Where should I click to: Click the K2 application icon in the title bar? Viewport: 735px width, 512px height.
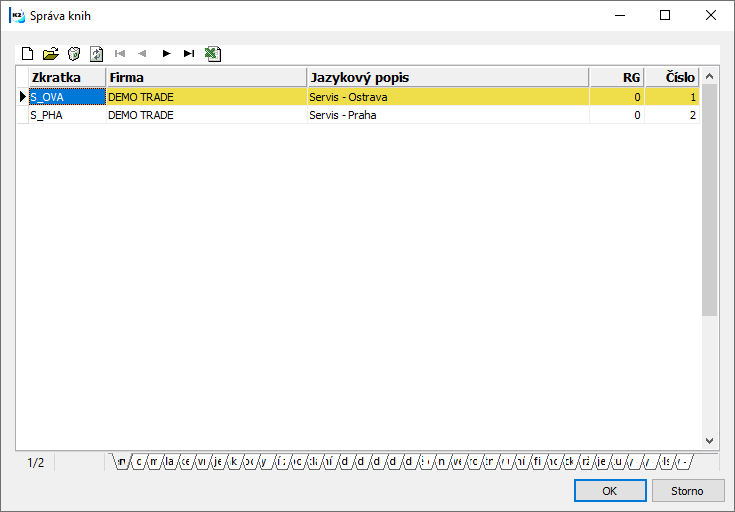(17, 15)
